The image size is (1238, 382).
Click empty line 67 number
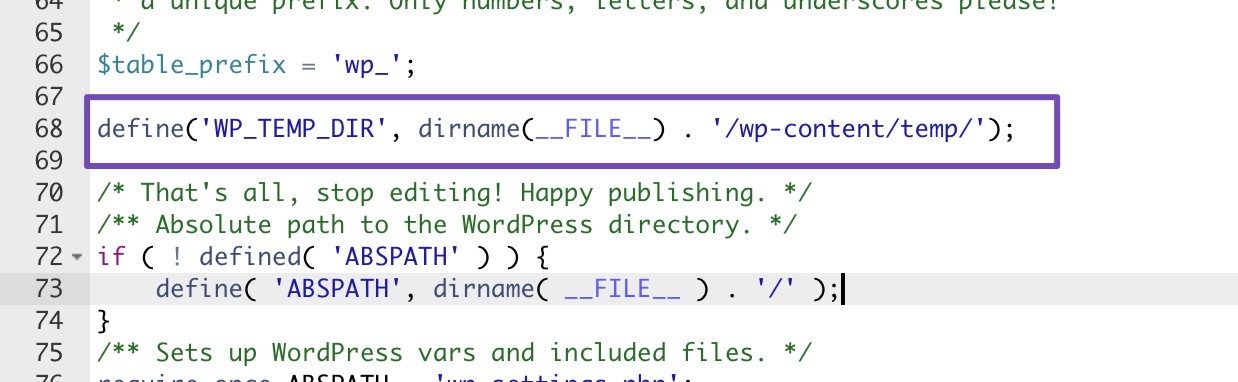pyautogui.click(x=48, y=97)
